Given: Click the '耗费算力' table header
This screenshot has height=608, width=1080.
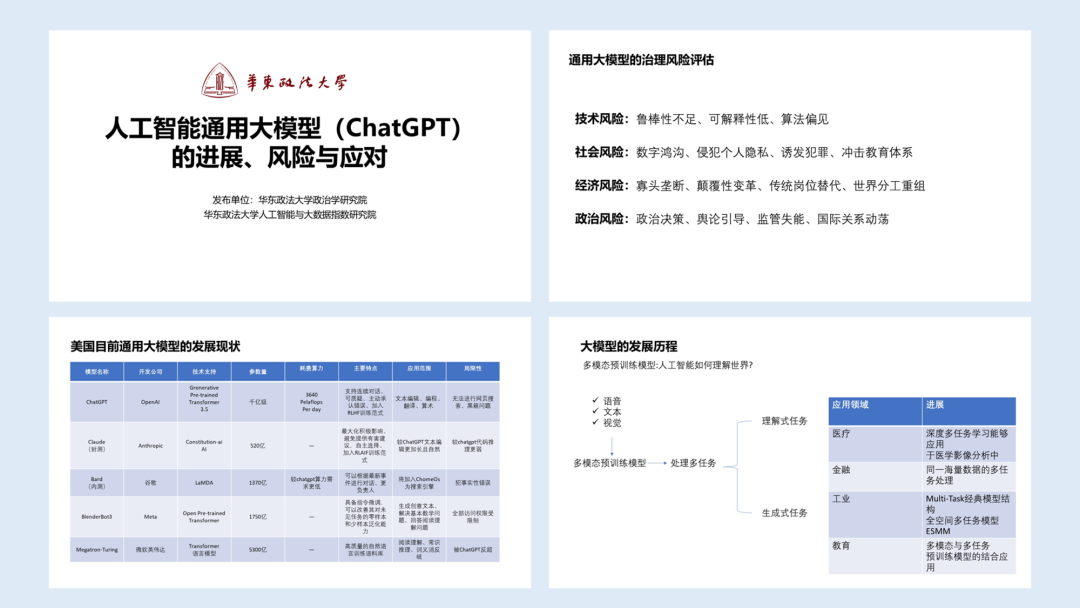Looking at the screenshot, I should click(311, 372).
